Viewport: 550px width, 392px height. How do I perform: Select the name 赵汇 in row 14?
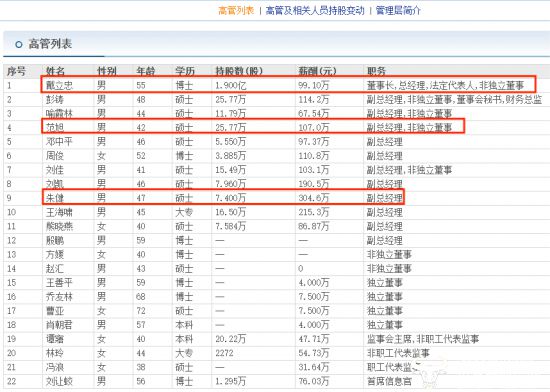tap(55, 269)
